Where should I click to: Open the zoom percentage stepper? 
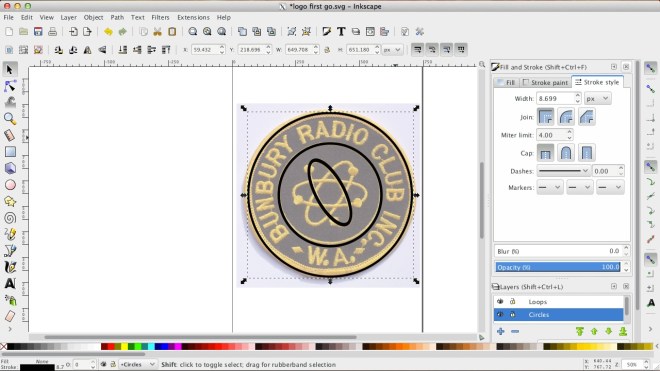click(647, 364)
